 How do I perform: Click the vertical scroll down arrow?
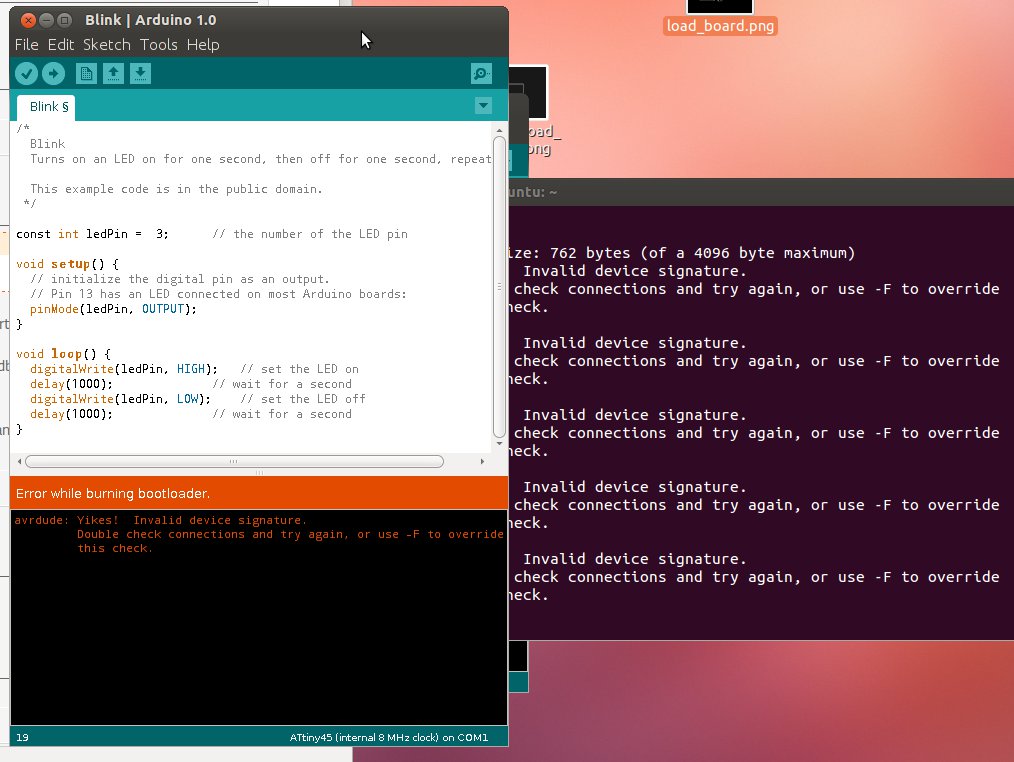pyautogui.click(x=499, y=444)
